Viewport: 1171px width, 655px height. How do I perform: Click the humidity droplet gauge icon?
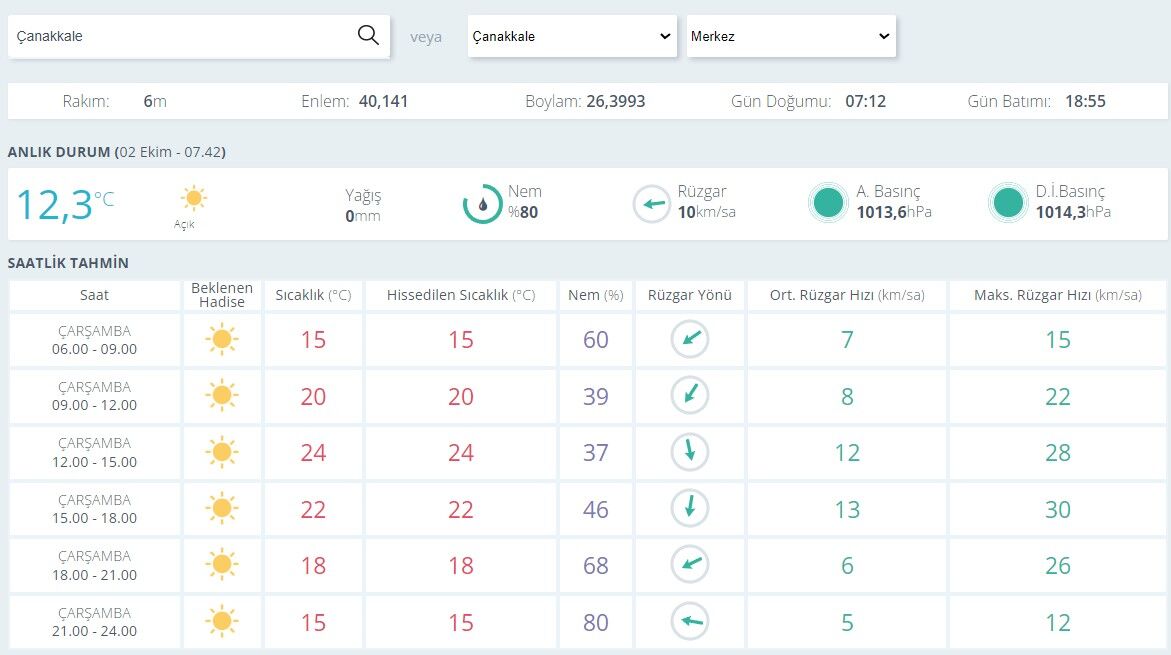click(482, 204)
